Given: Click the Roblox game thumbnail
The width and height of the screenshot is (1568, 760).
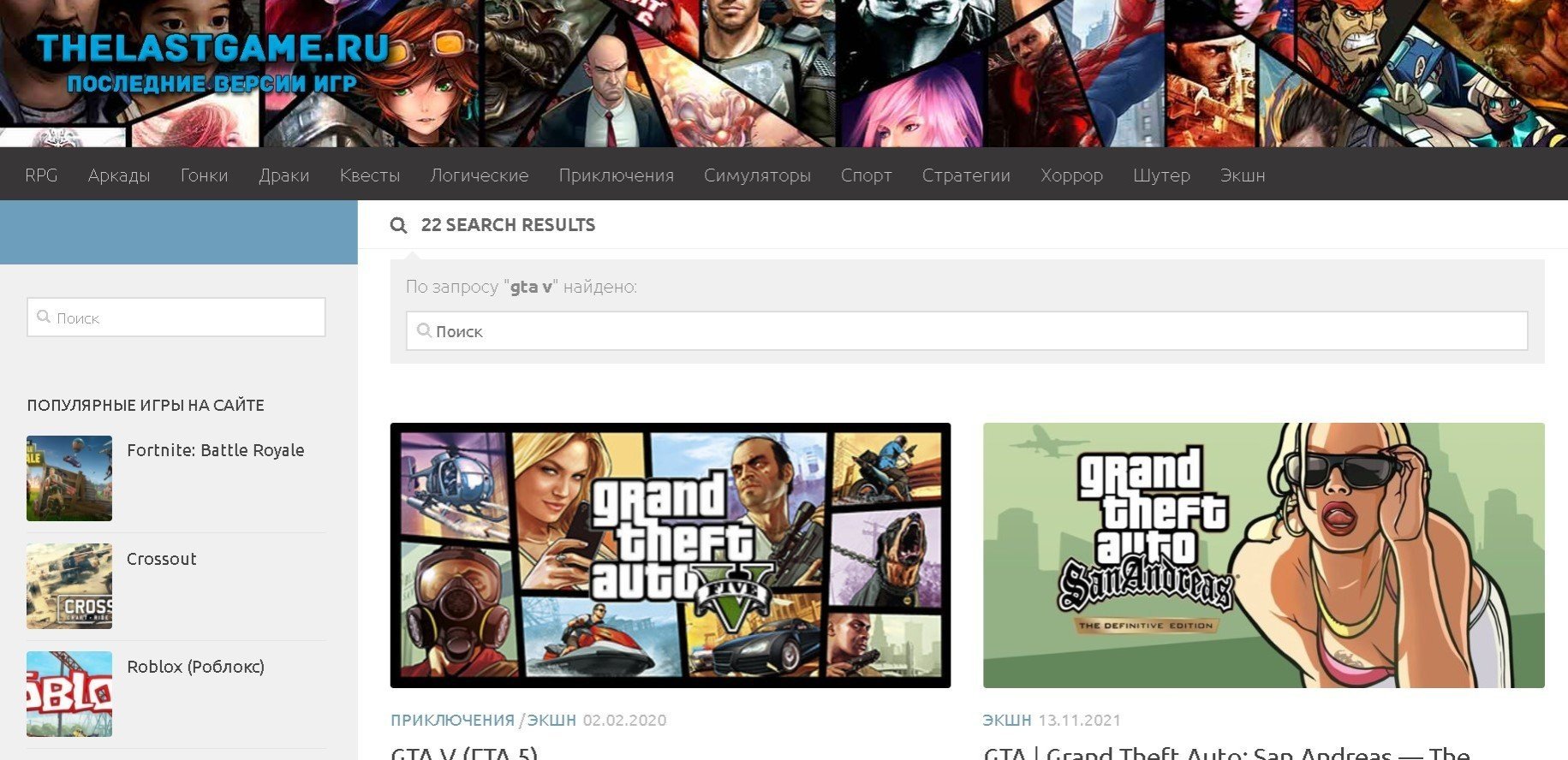Looking at the screenshot, I should point(69,694).
